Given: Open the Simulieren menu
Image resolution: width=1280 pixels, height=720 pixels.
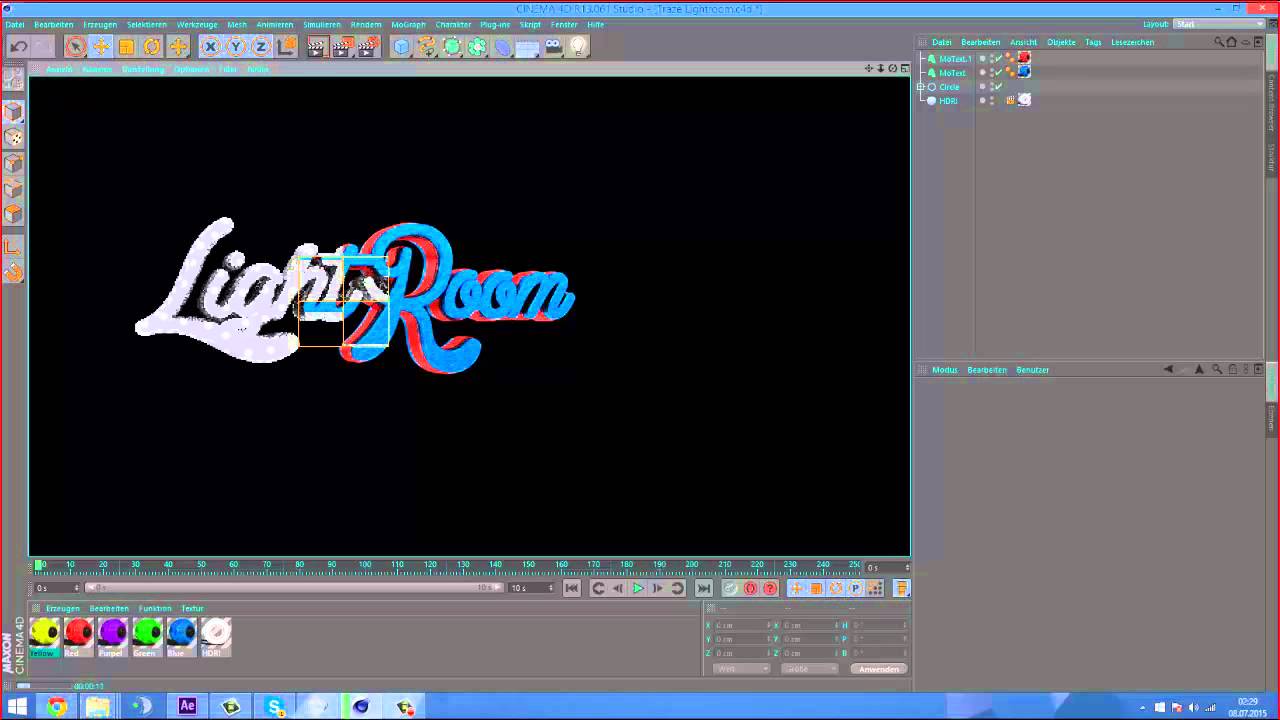Looking at the screenshot, I should pos(322,24).
